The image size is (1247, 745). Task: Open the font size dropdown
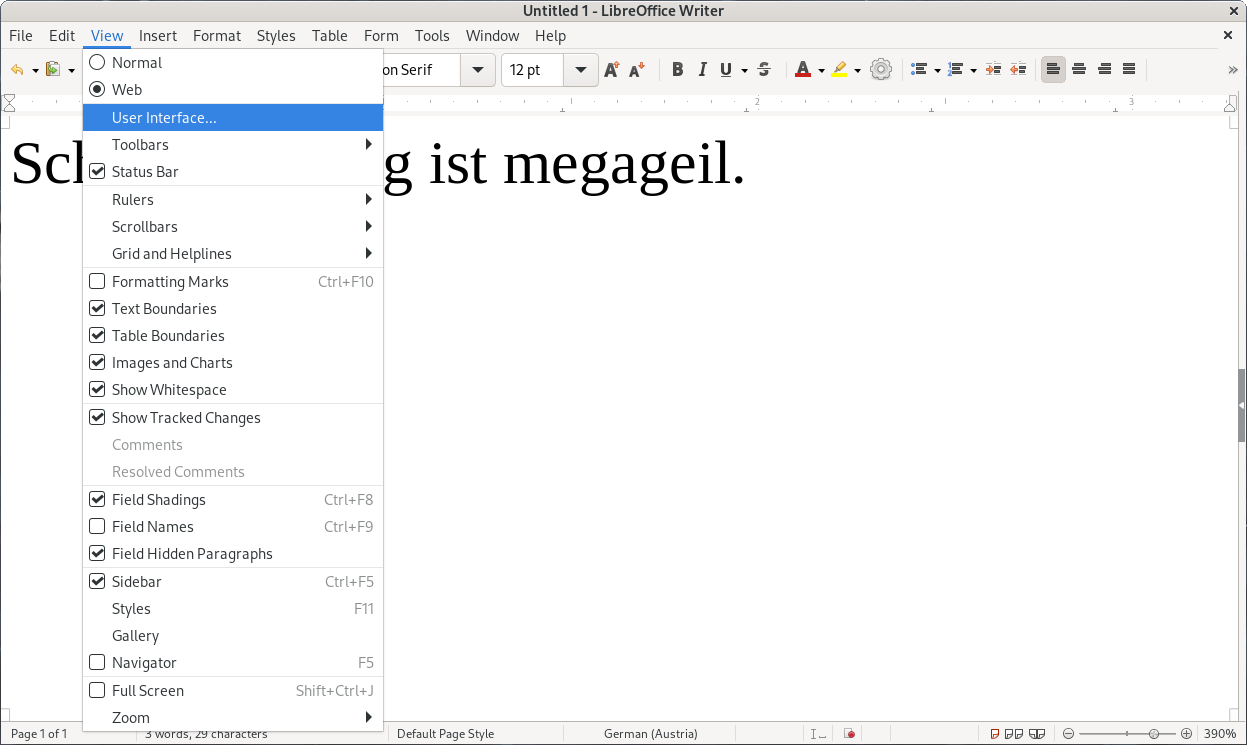point(580,70)
